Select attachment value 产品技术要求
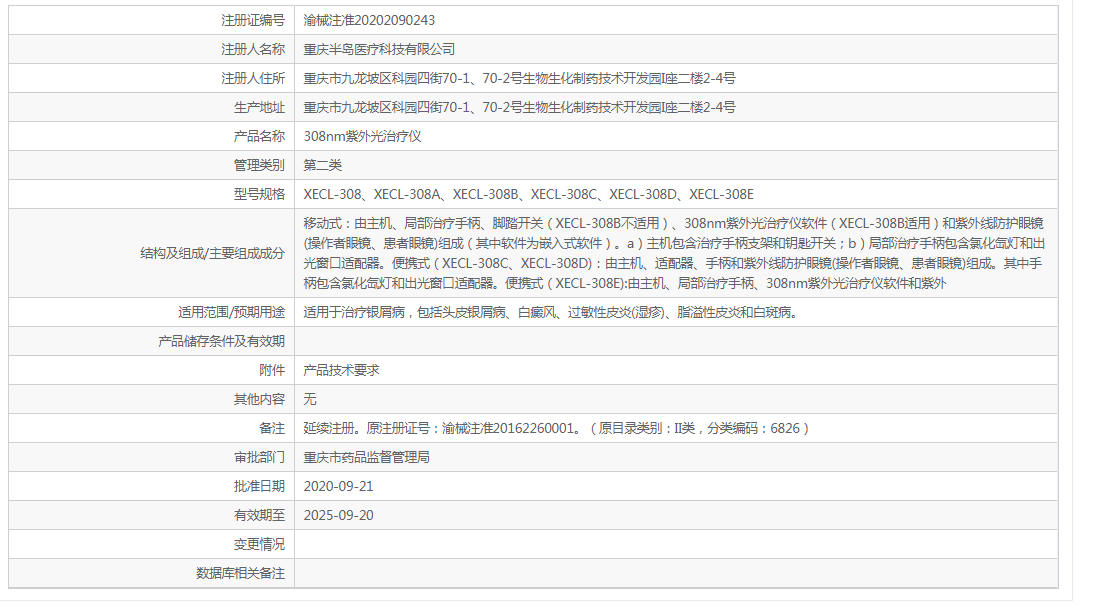 click(342, 370)
